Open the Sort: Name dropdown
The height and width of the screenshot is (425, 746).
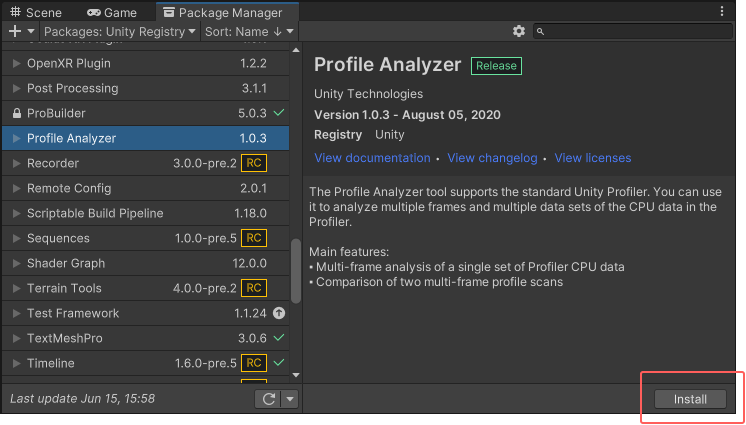[249, 32]
